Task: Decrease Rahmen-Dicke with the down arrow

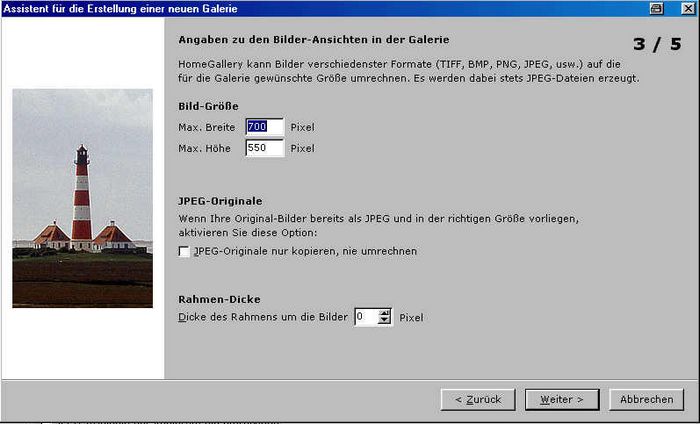Action: point(384,320)
